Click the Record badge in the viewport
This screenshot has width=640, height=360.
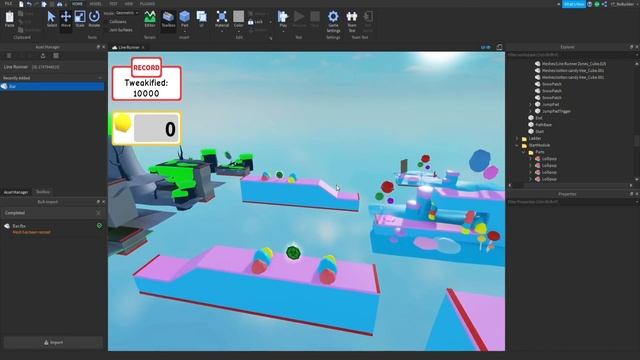click(146, 67)
